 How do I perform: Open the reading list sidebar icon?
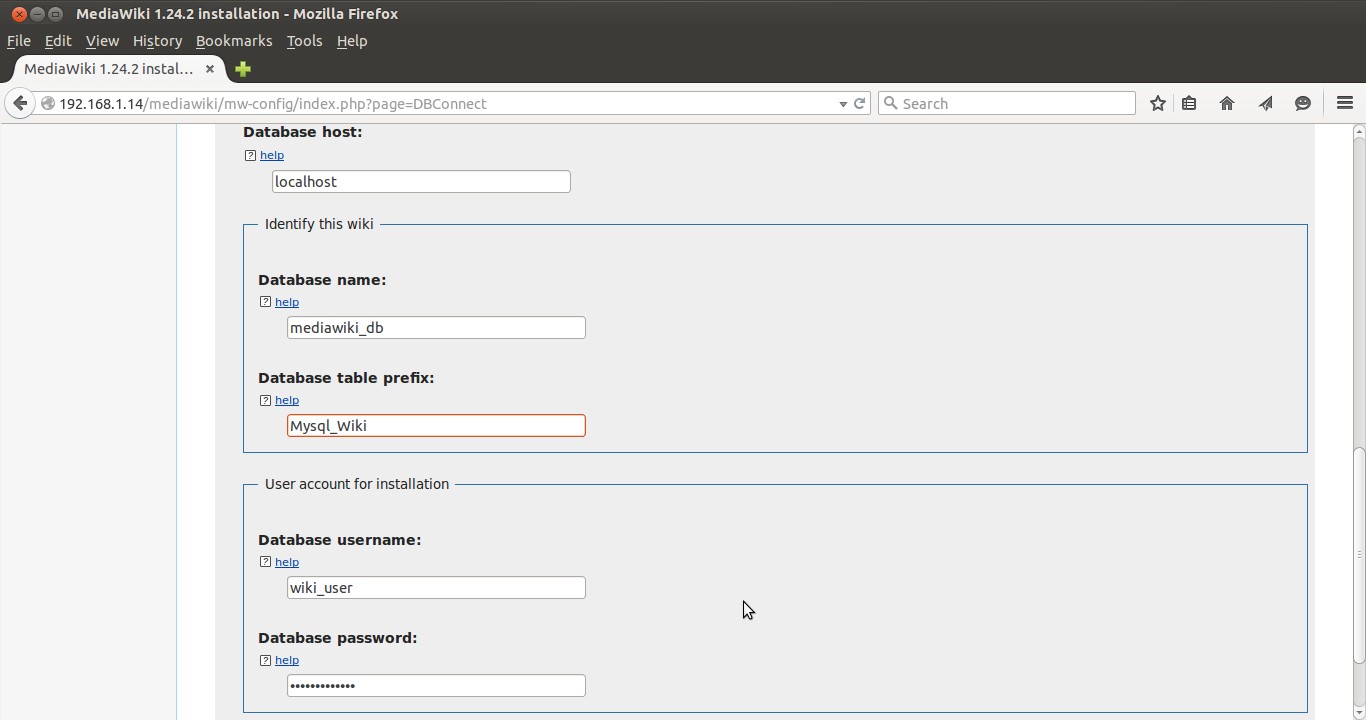coord(1189,103)
